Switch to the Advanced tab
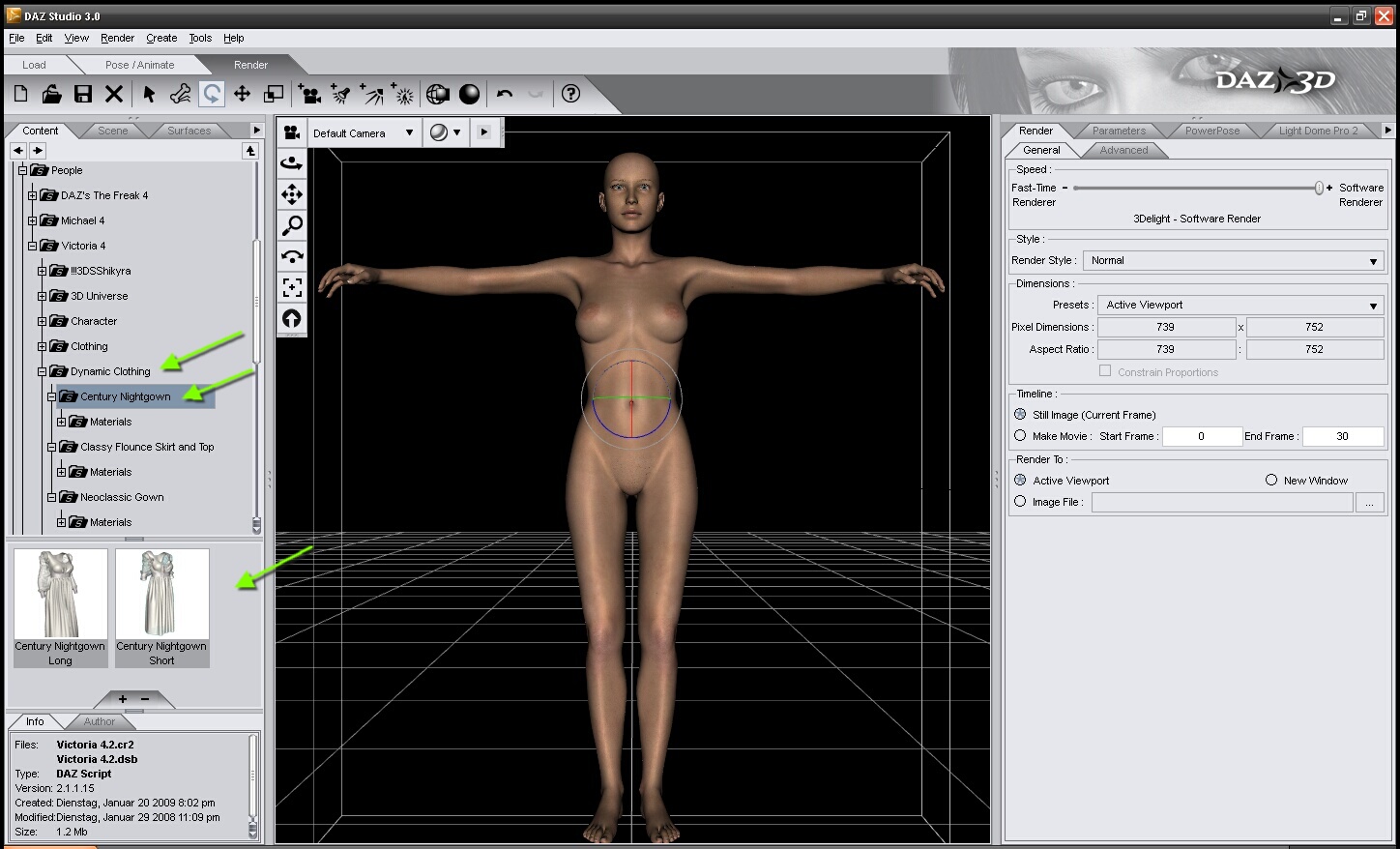The width and height of the screenshot is (1400, 849). pyautogui.click(x=1123, y=150)
